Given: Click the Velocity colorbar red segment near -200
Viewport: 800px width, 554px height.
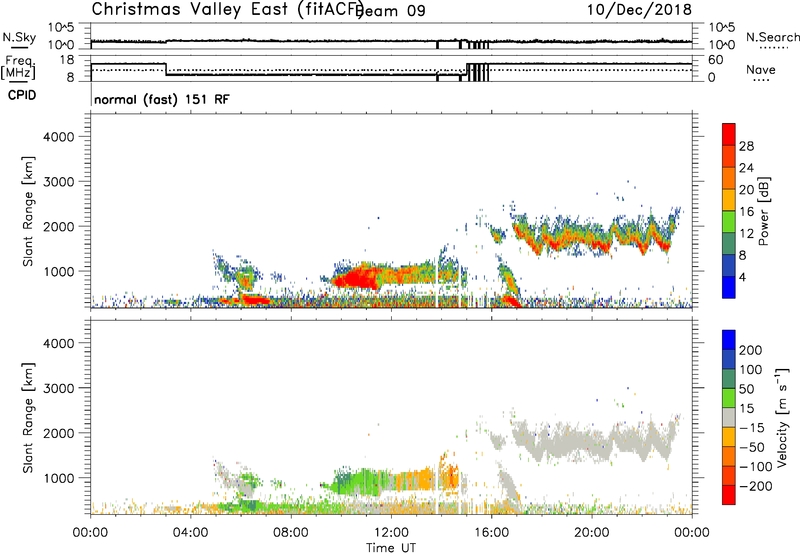Looking at the screenshot, I should pyautogui.click(x=729, y=495).
